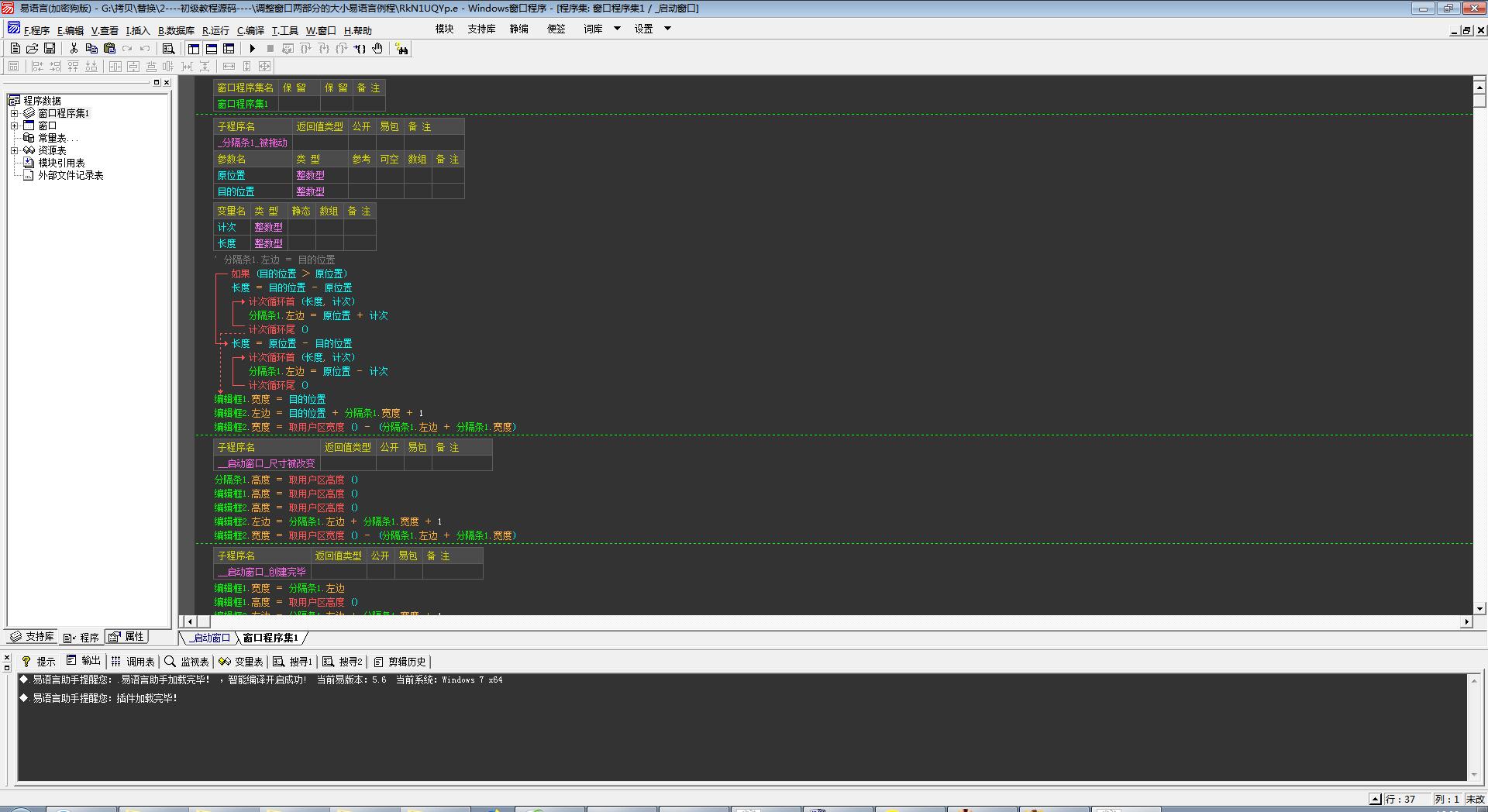Screen dimensions: 1488x812
Task: Toggle the first panel layout view button
Action: coord(194,48)
